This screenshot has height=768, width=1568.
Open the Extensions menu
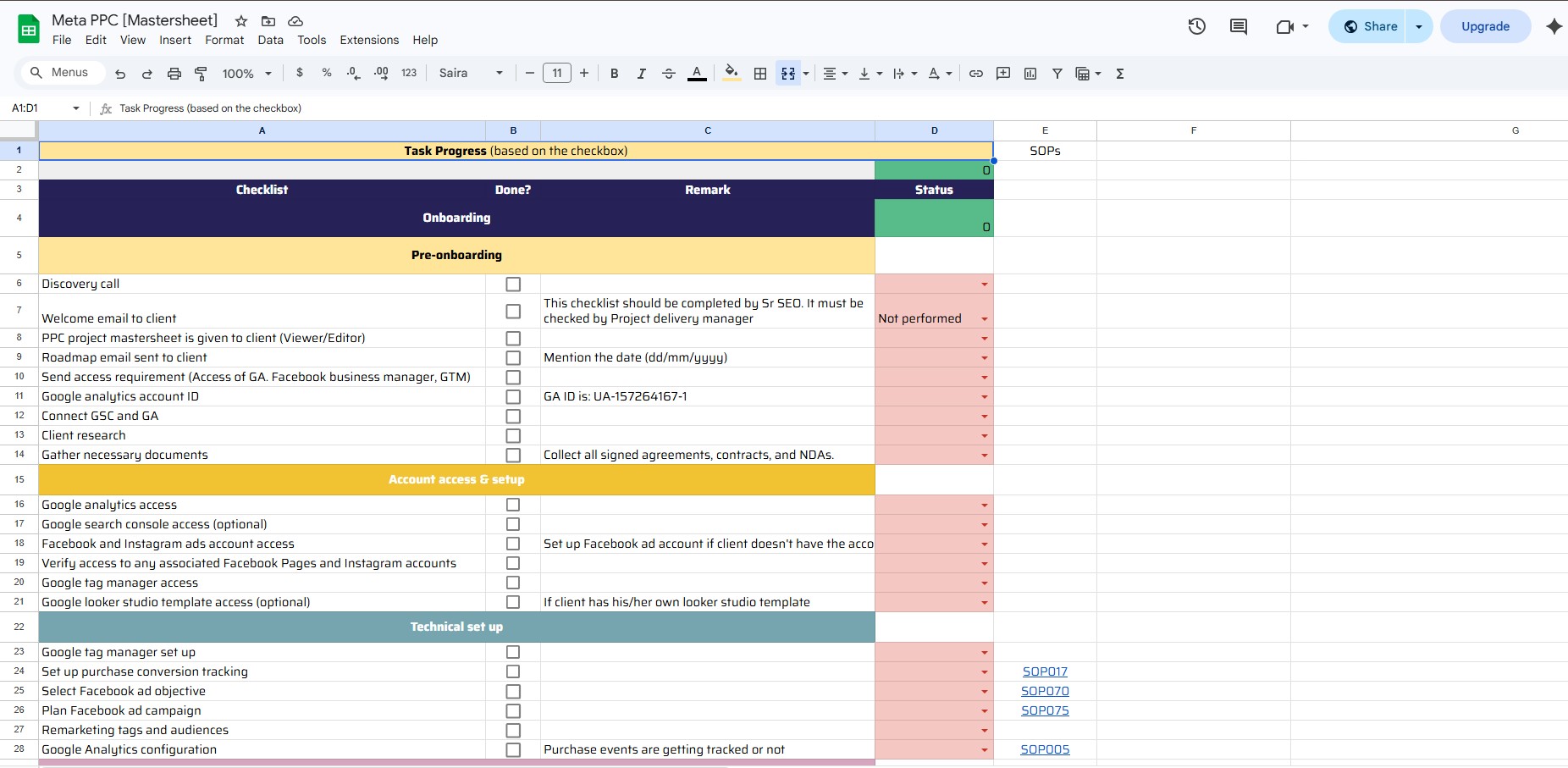click(369, 40)
